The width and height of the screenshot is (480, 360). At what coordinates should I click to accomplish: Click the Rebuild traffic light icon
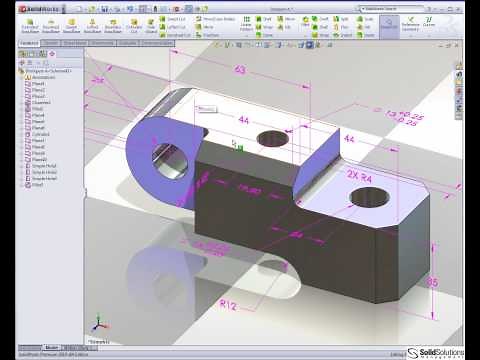[x=155, y=9]
